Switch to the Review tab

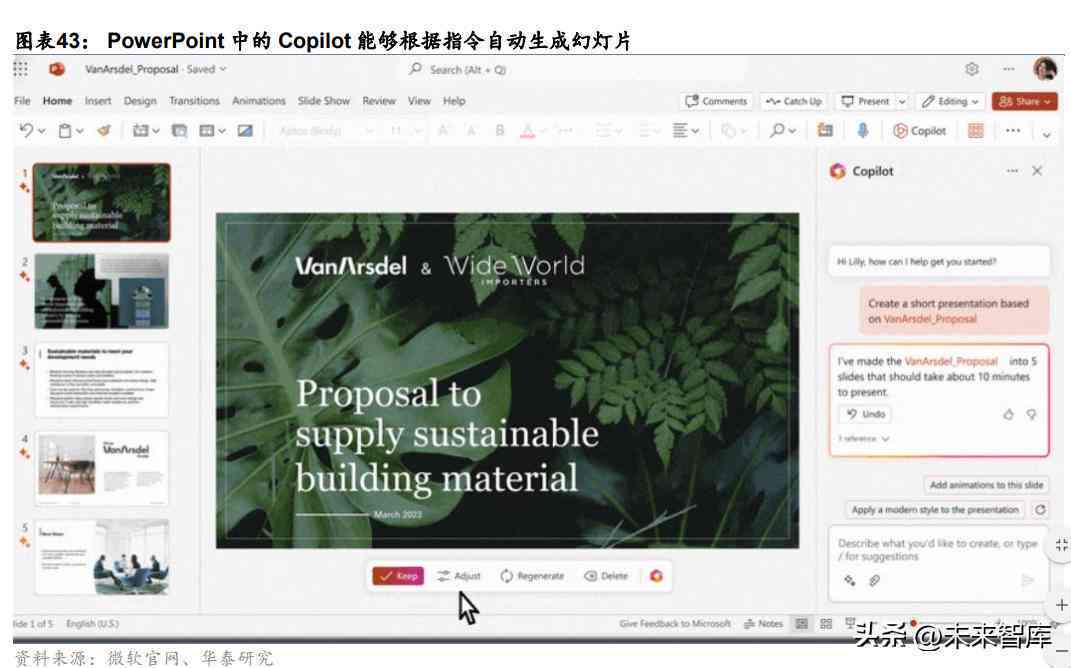(379, 100)
